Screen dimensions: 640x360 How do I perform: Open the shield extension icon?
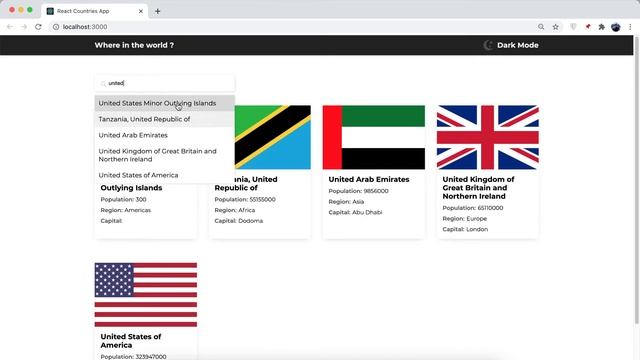pyautogui.click(x=573, y=27)
